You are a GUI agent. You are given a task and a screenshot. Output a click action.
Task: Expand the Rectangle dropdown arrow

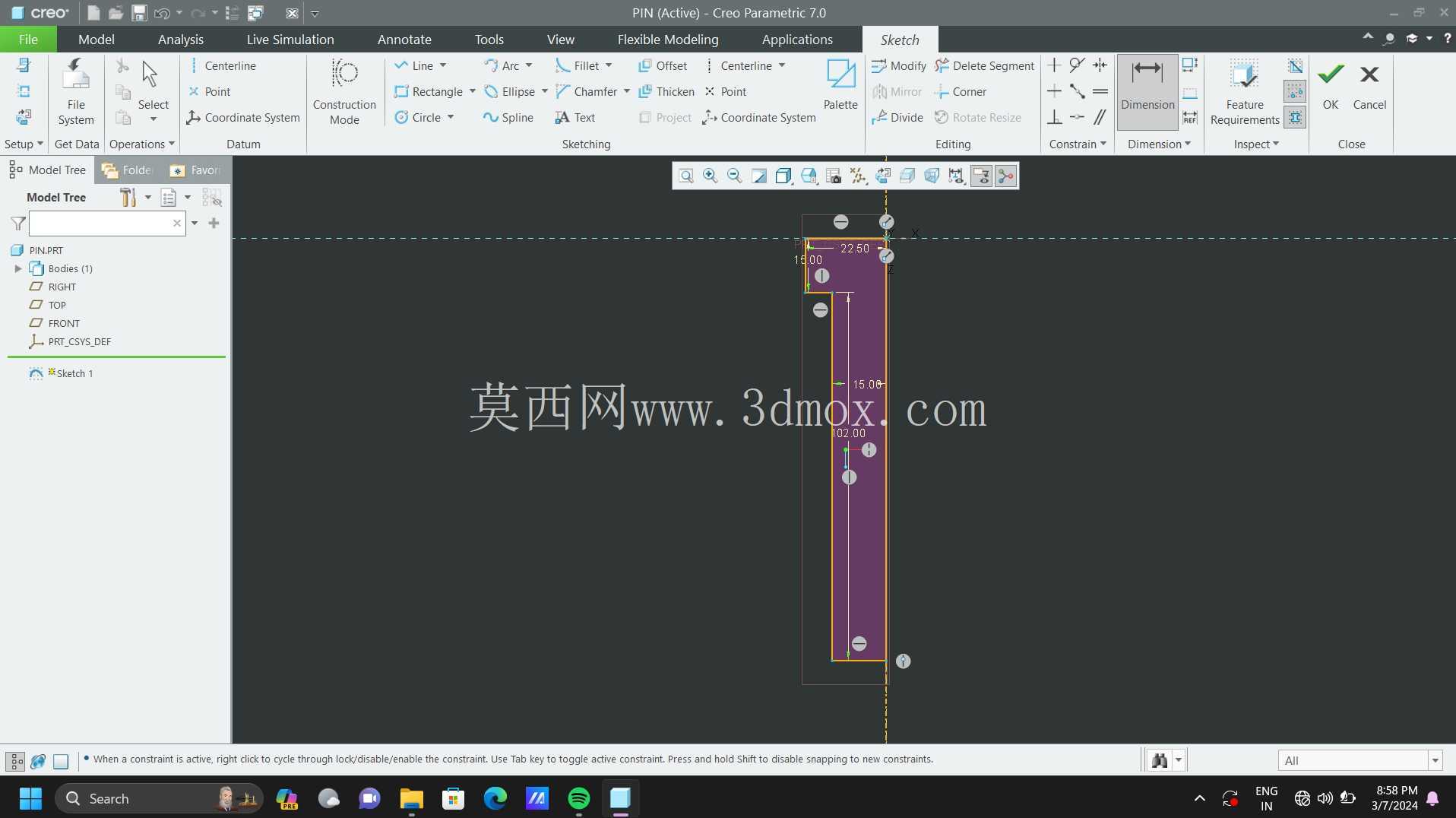point(473,92)
